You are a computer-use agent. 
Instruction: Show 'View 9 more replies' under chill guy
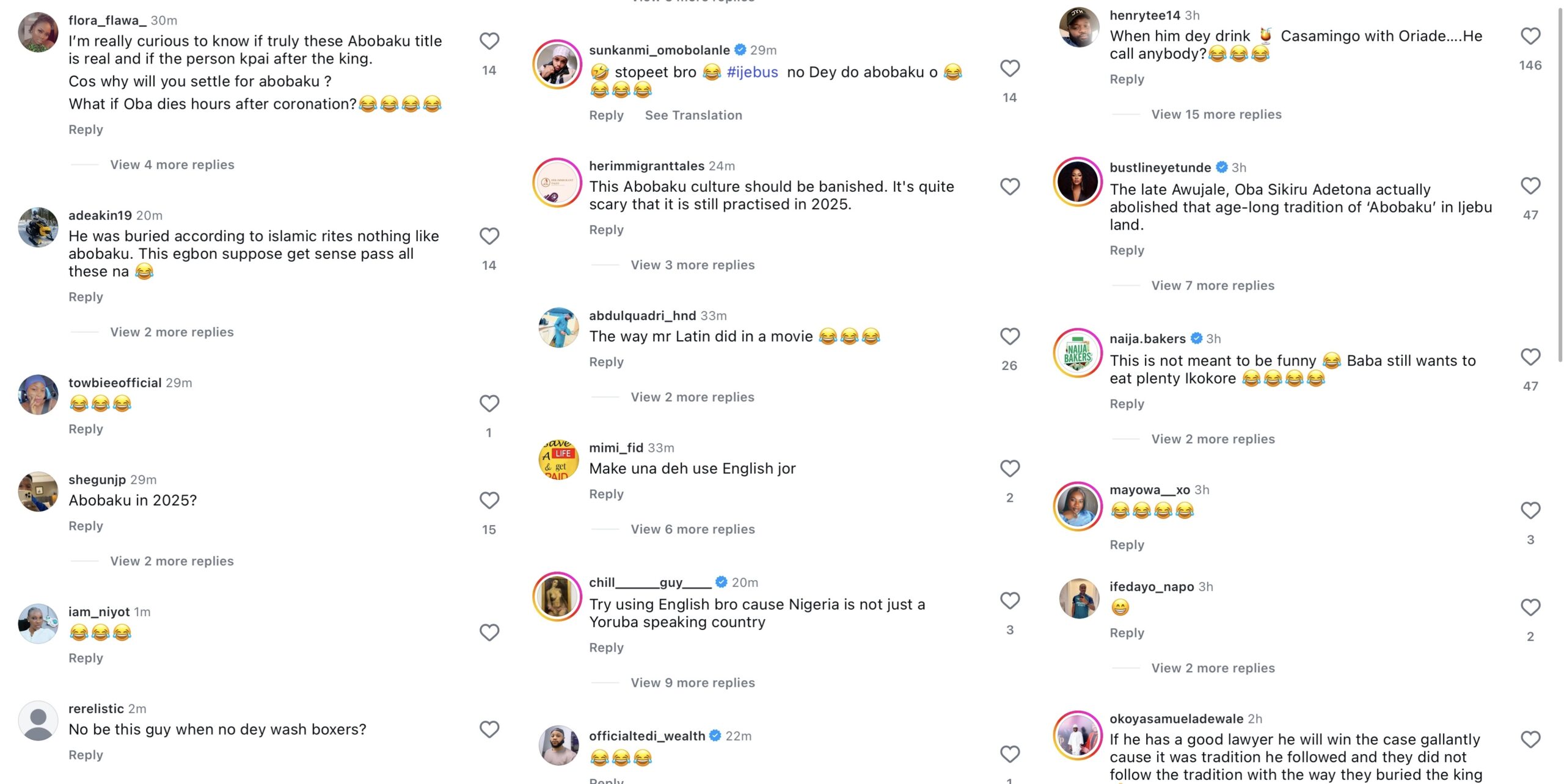pos(692,683)
